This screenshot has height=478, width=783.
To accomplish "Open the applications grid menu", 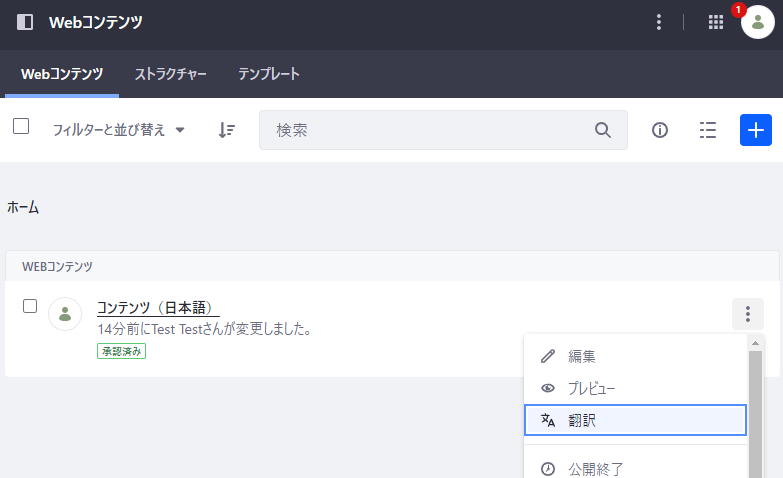I will [x=715, y=22].
